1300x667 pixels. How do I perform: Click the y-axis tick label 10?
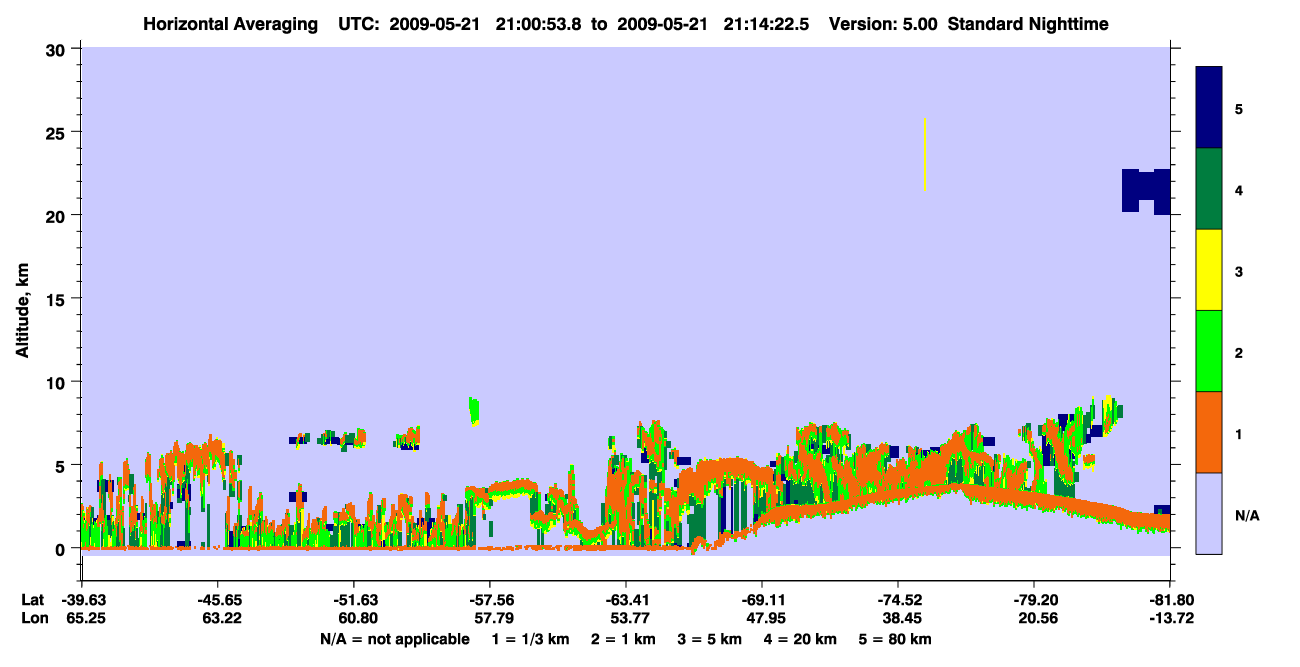click(x=58, y=382)
